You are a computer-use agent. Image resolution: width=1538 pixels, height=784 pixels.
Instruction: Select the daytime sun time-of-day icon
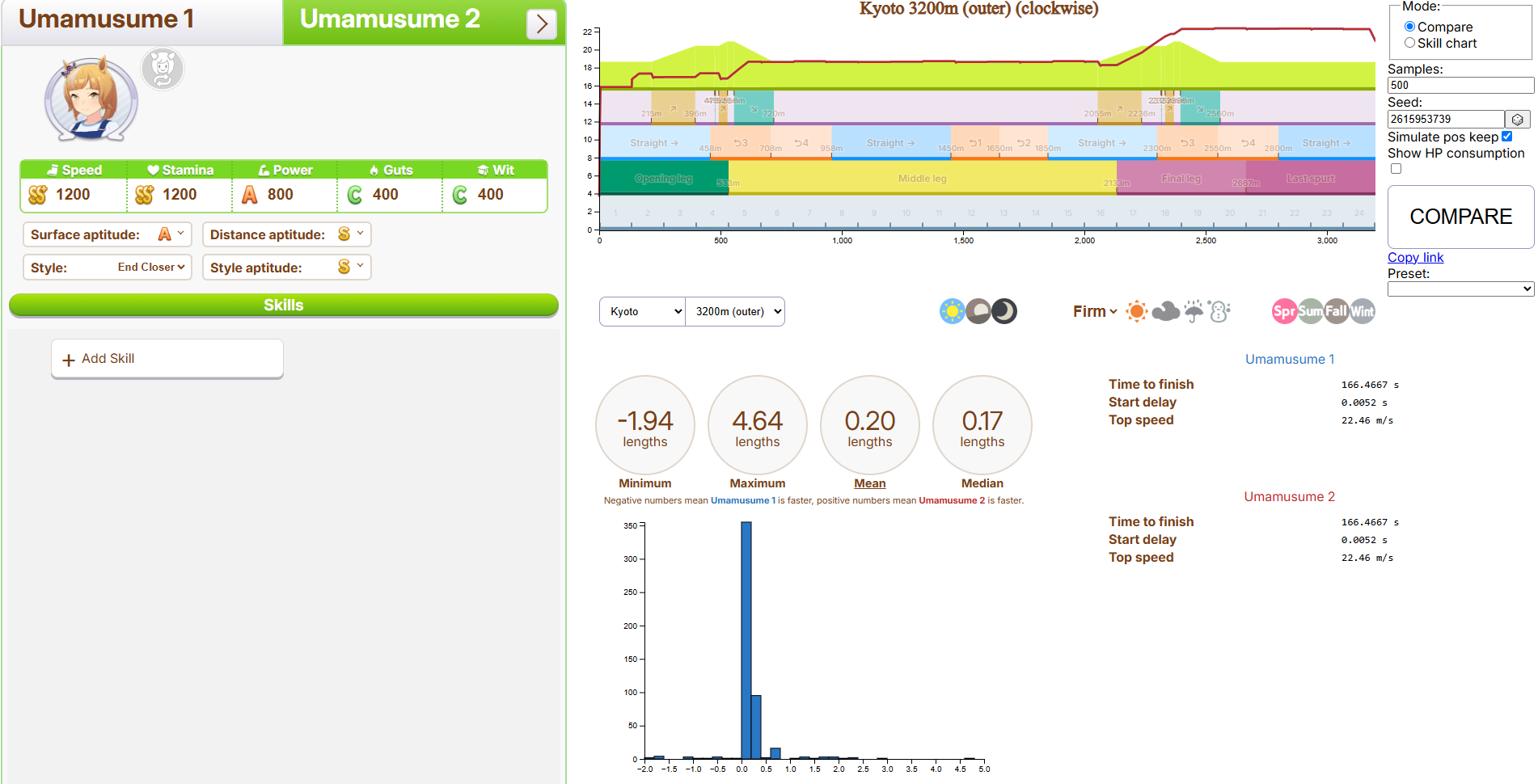(952, 311)
